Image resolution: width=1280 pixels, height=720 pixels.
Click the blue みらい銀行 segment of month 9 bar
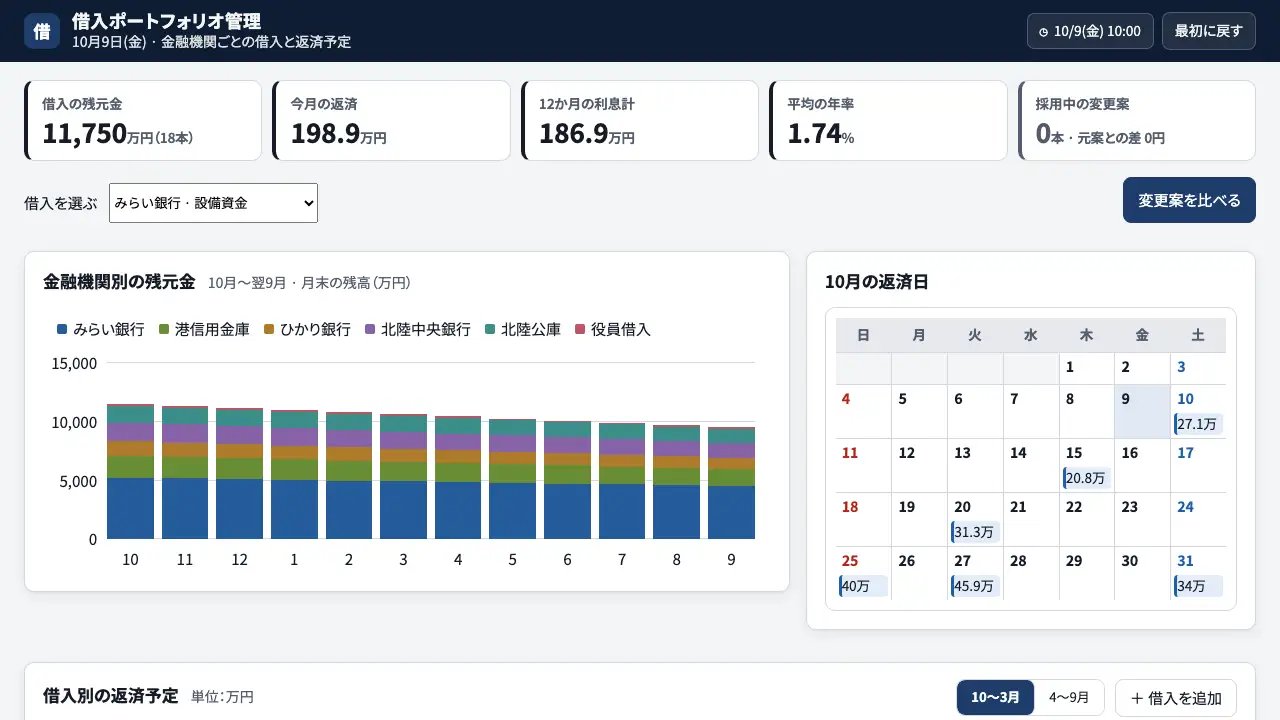tap(731, 512)
